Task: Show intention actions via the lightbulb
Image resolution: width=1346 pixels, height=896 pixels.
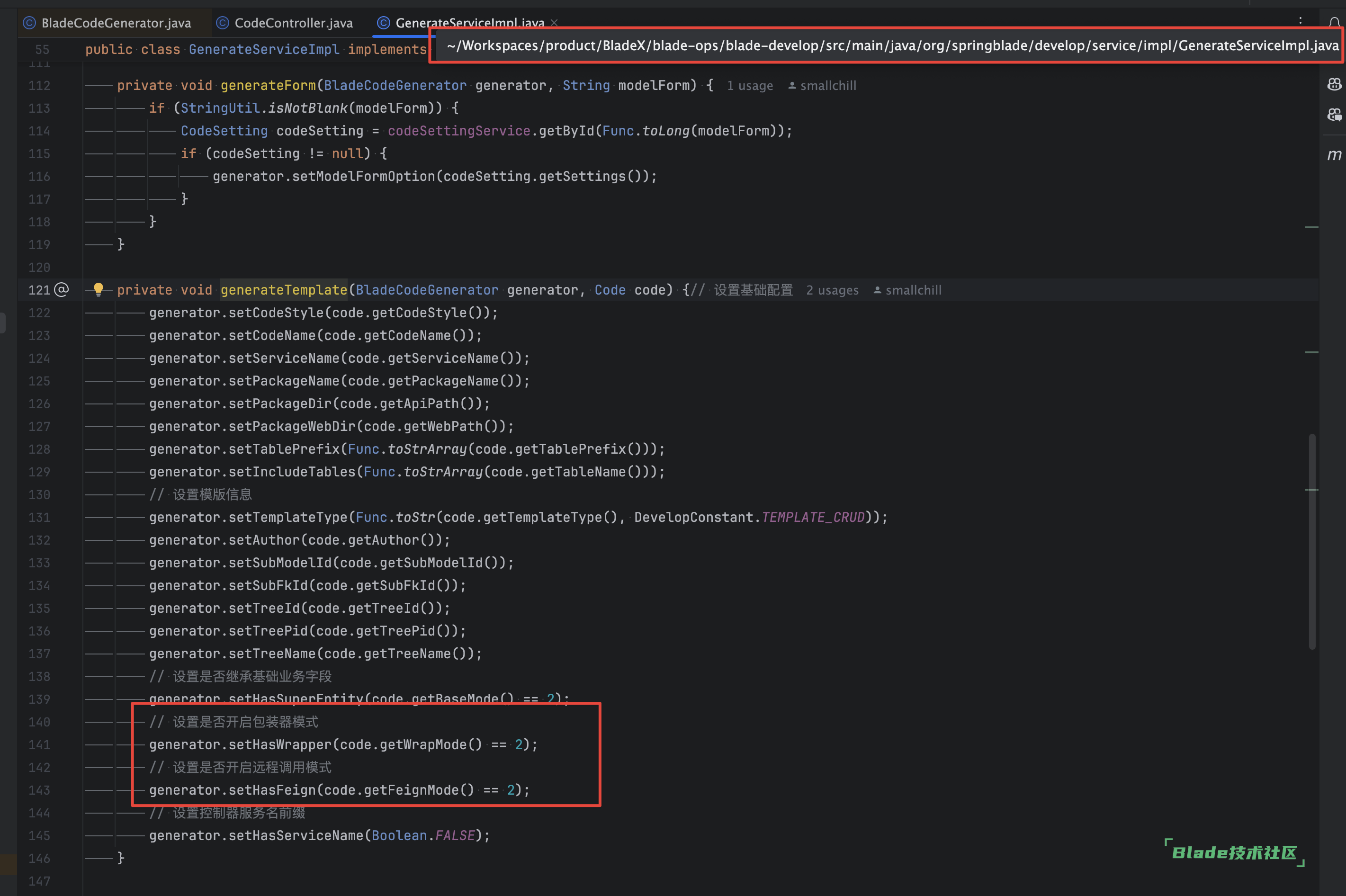Action: point(98,289)
